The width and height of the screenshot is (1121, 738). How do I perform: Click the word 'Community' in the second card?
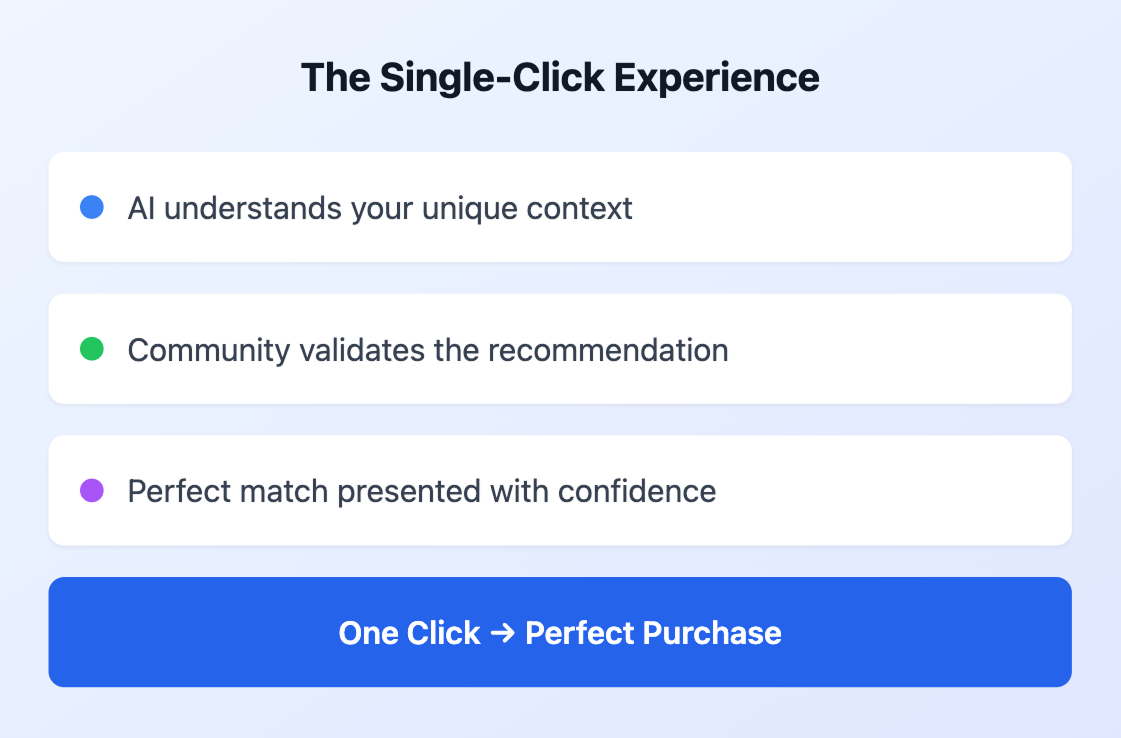[209, 350]
